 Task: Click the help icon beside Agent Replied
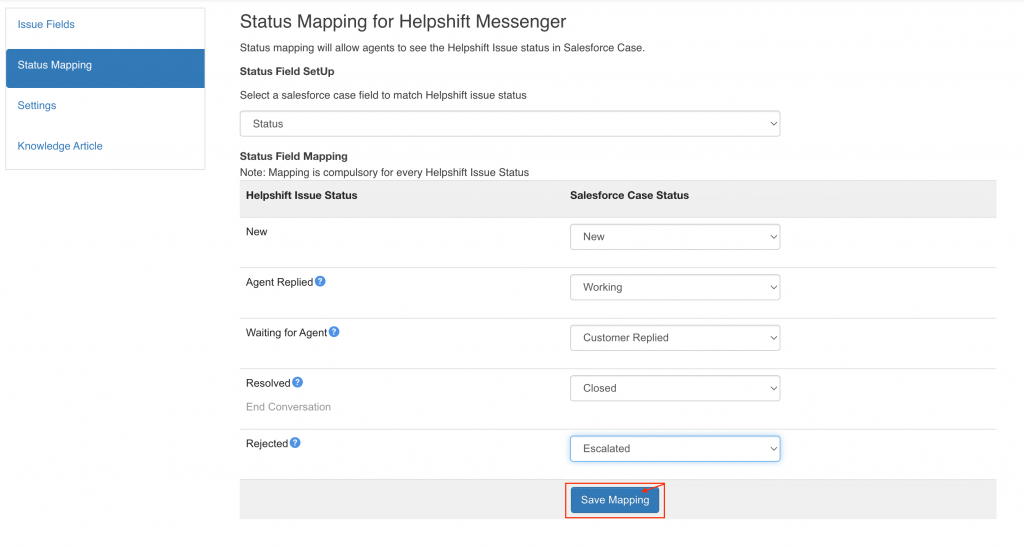320,282
